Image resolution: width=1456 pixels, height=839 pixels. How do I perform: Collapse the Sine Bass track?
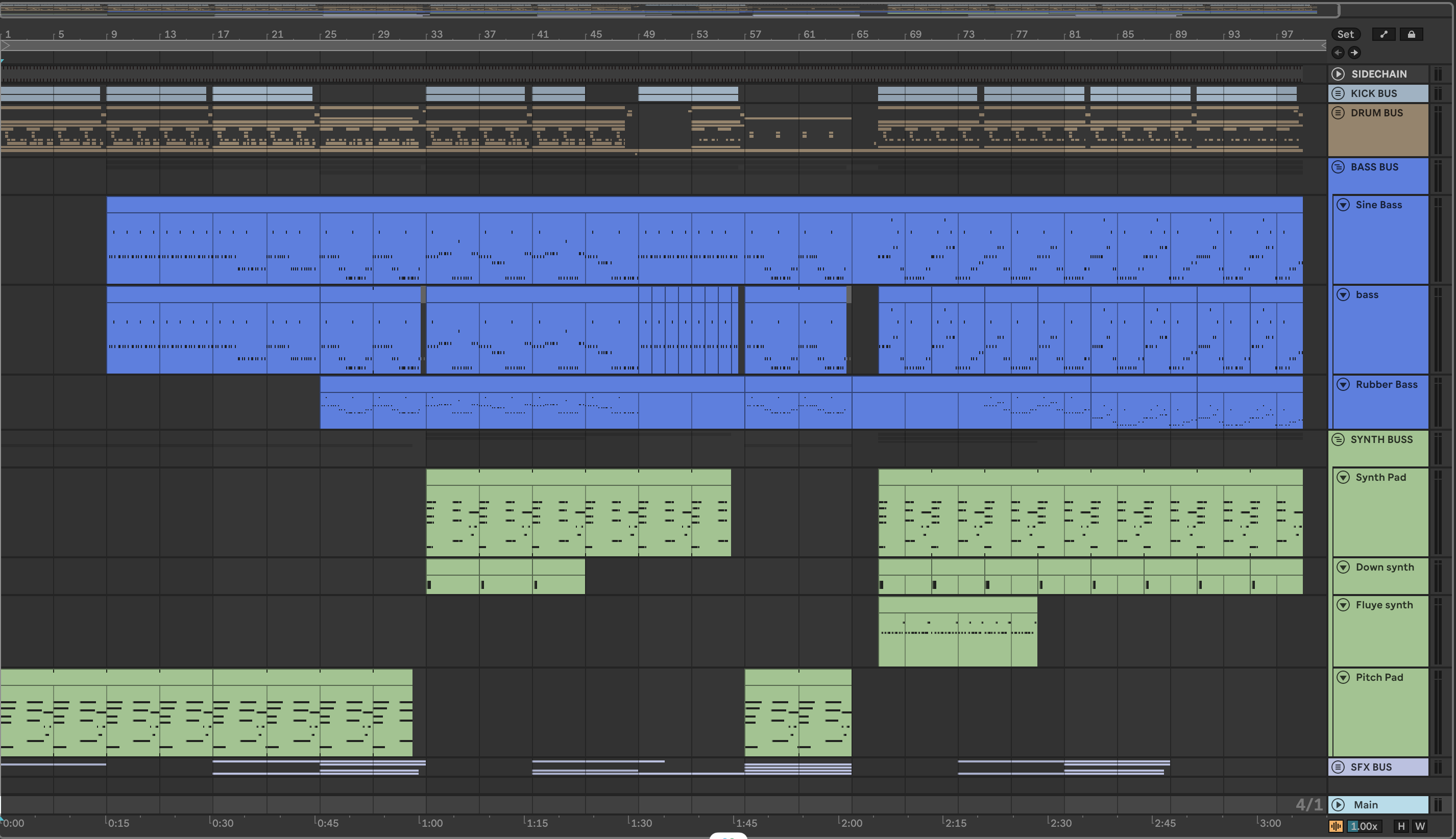pyautogui.click(x=1343, y=205)
